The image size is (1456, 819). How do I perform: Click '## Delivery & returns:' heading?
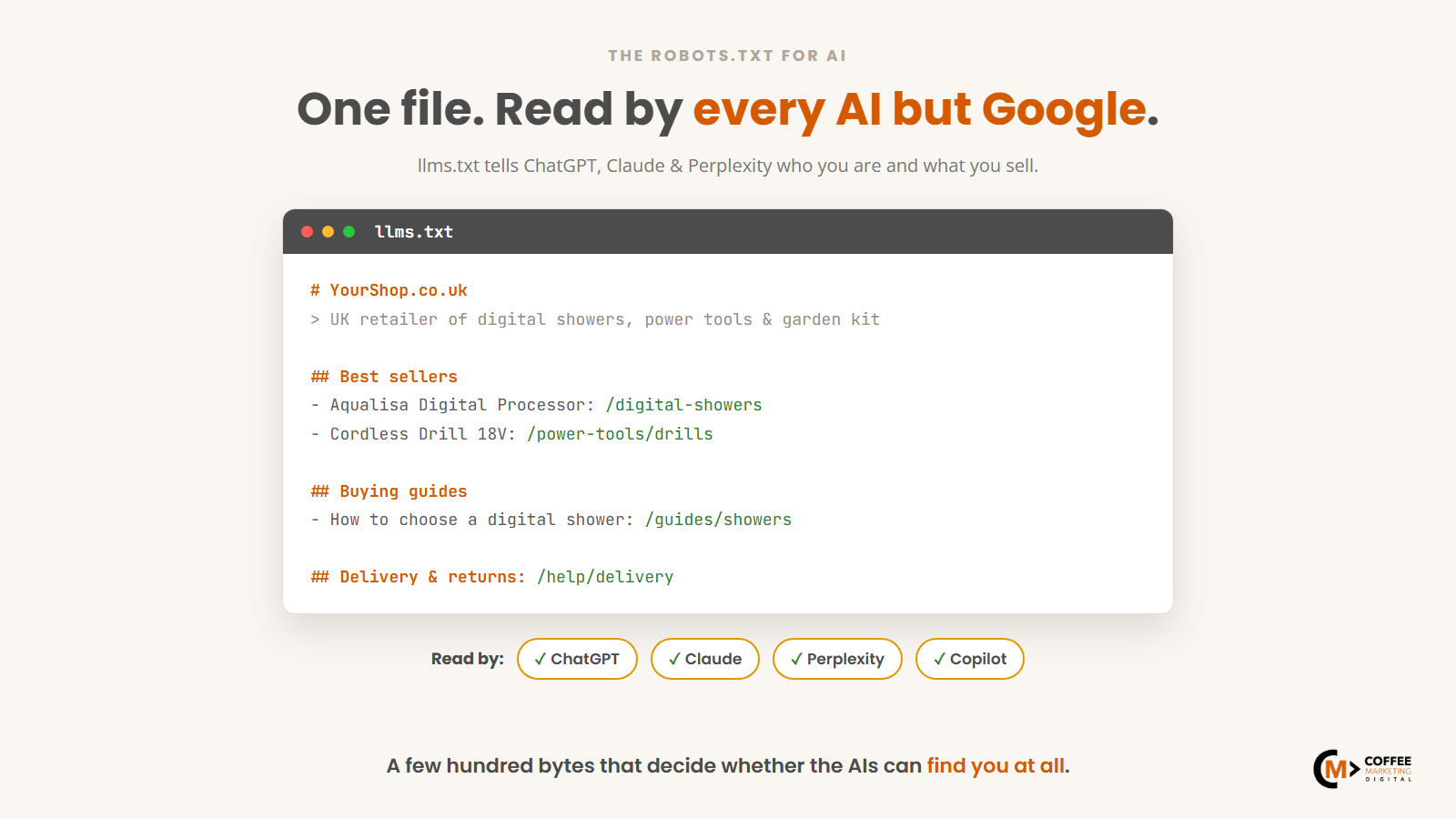pyautogui.click(x=419, y=577)
